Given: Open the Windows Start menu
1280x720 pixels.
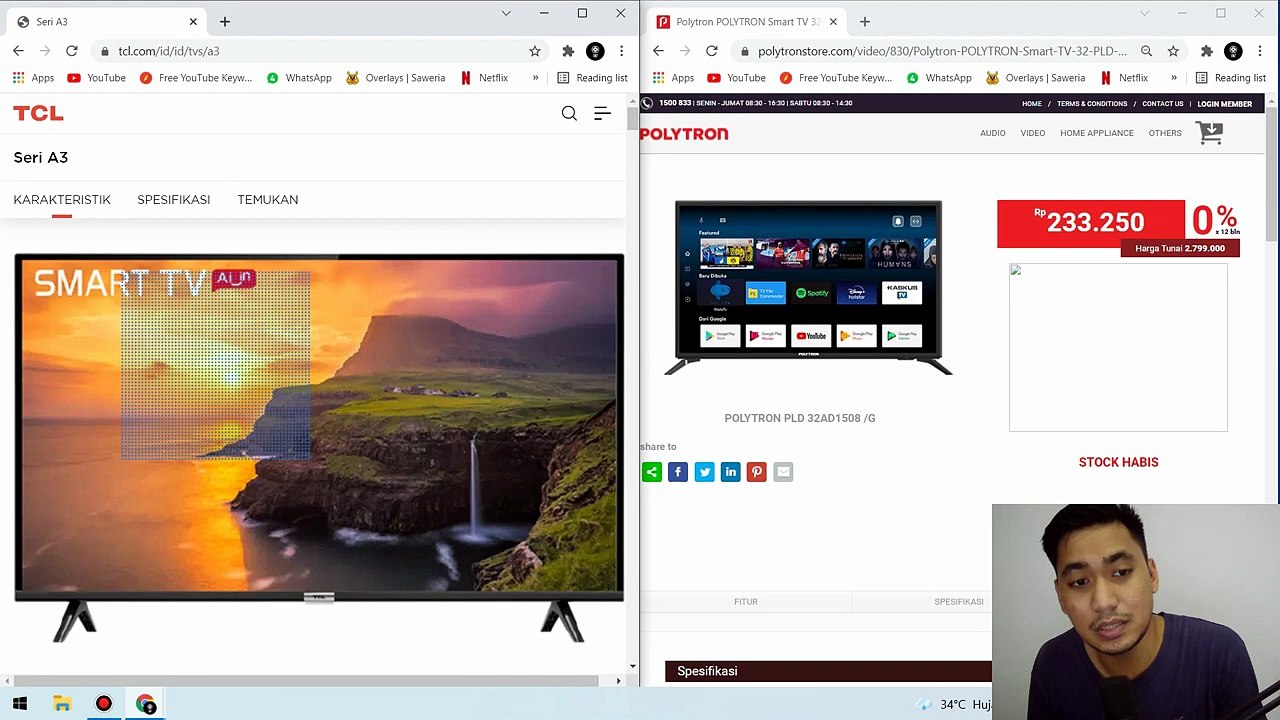Looking at the screenshot, I should coord(20,704).
